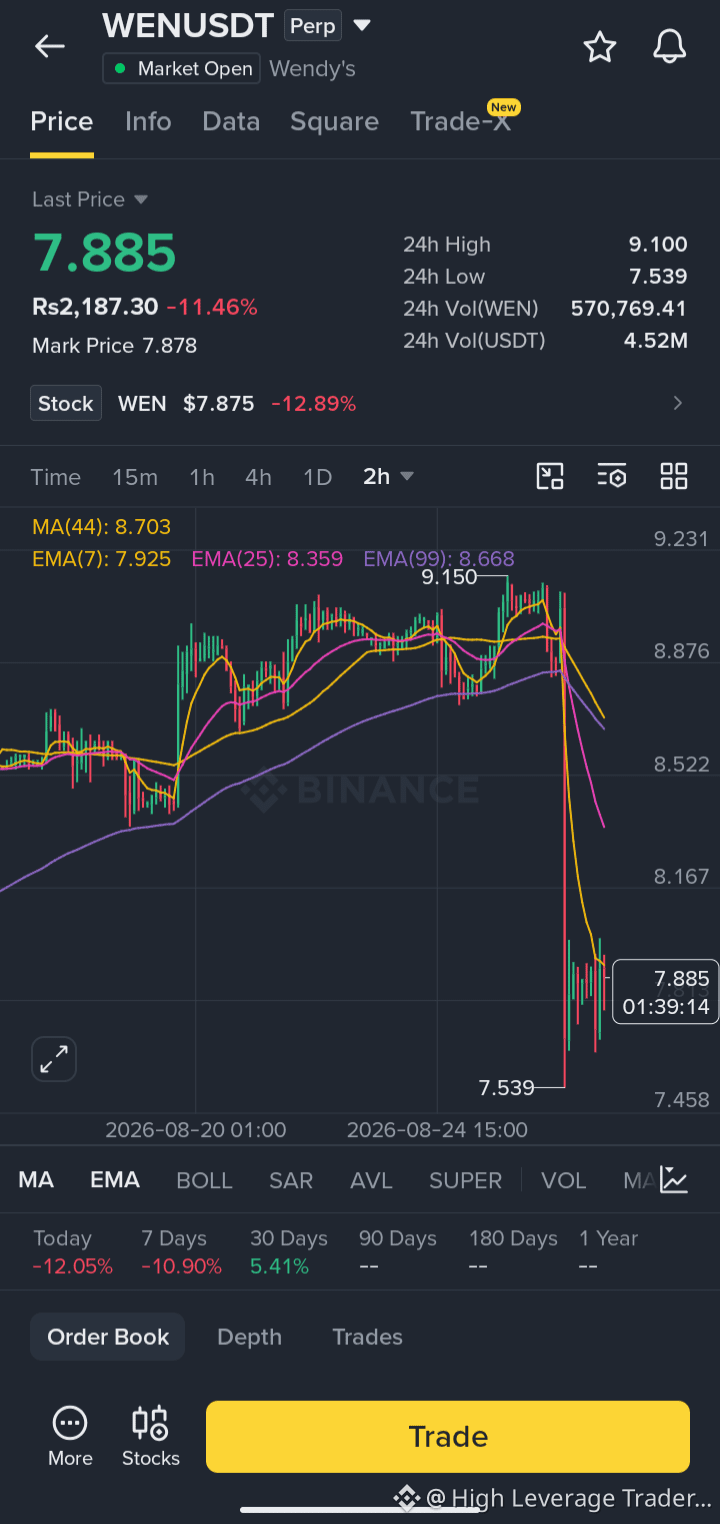Tap the Mark Price 7.878 text
This screenshot has height=1524, width=720.
[114, 346]
